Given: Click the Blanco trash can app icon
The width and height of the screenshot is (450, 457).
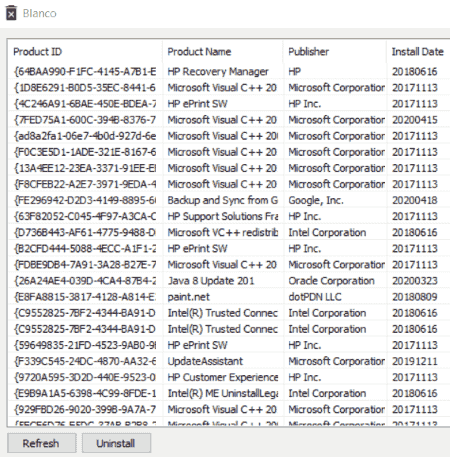Looking at the screenshot, I should [11, 13].
